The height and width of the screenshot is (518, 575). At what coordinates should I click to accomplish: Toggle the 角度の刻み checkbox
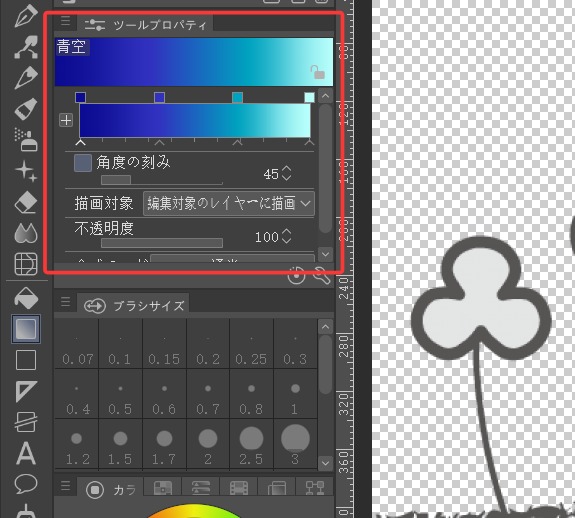click(x=83, y=163)
